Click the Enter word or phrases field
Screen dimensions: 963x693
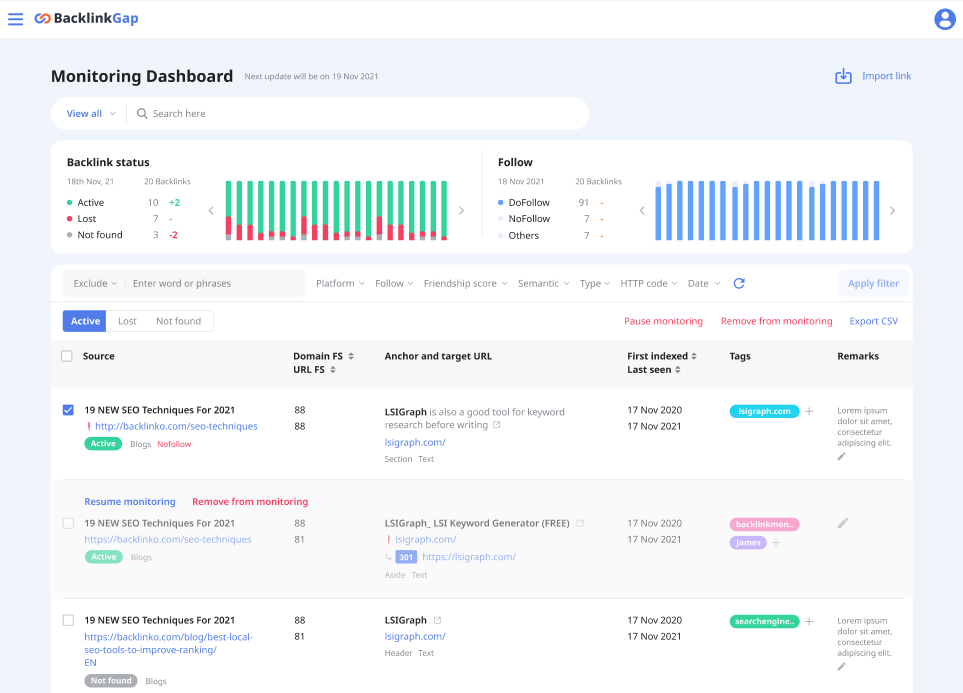215,283
